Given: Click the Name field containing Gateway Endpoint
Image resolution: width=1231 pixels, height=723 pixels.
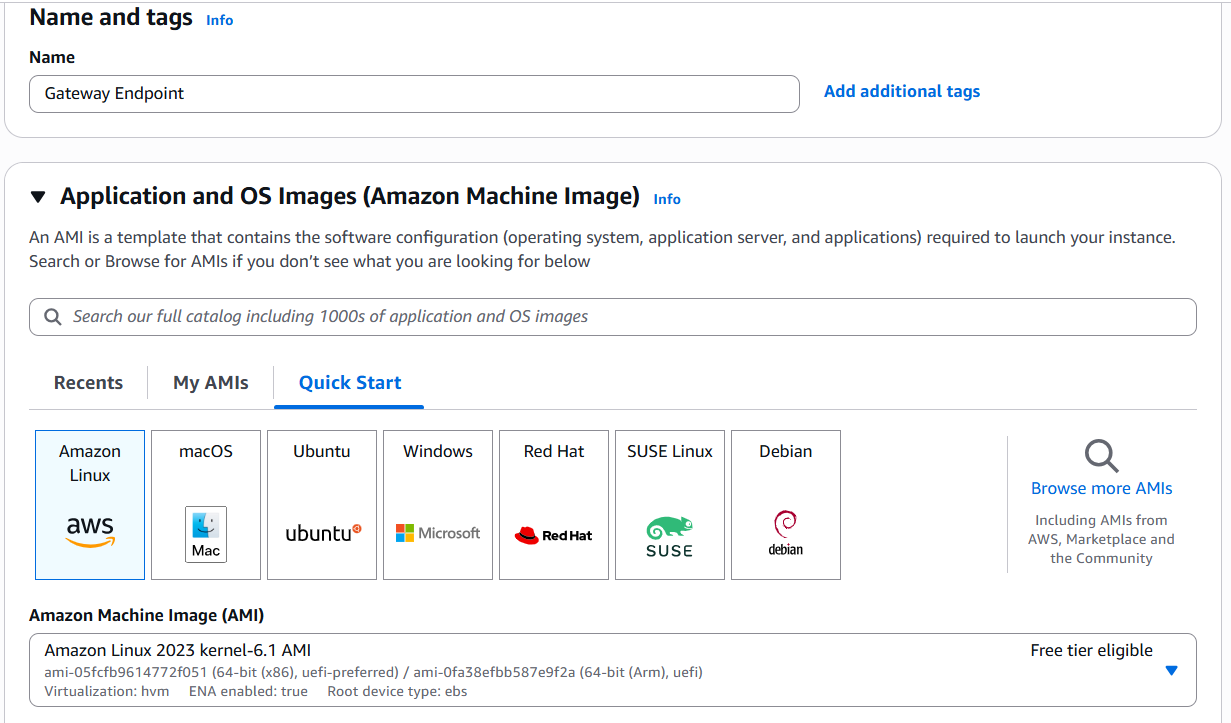Looking at the screenshot, I should pyautogui.click(x=415, y=94).
